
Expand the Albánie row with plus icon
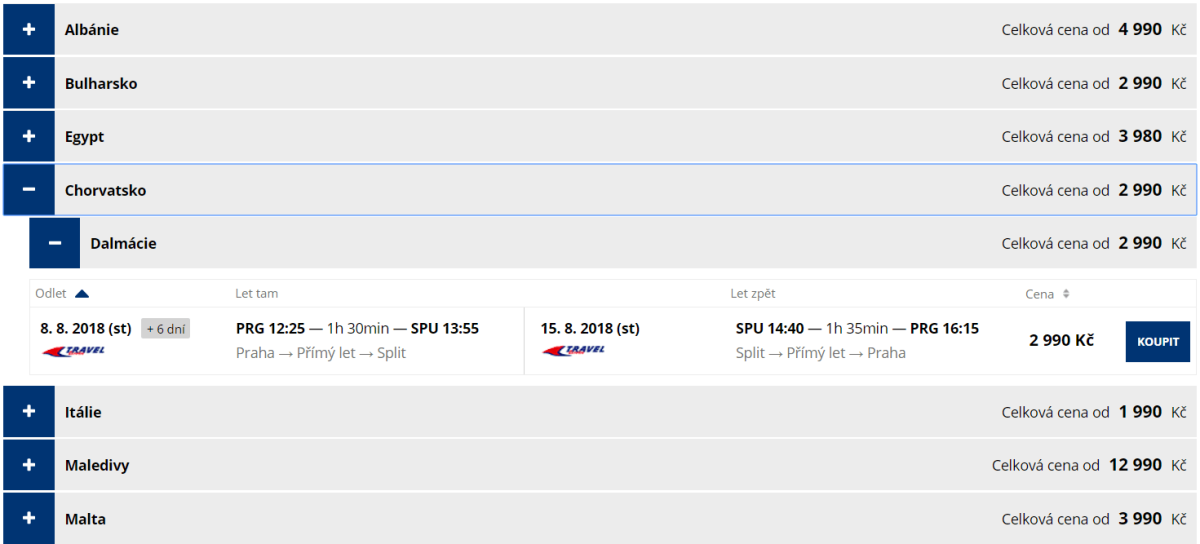pos(29,29)
